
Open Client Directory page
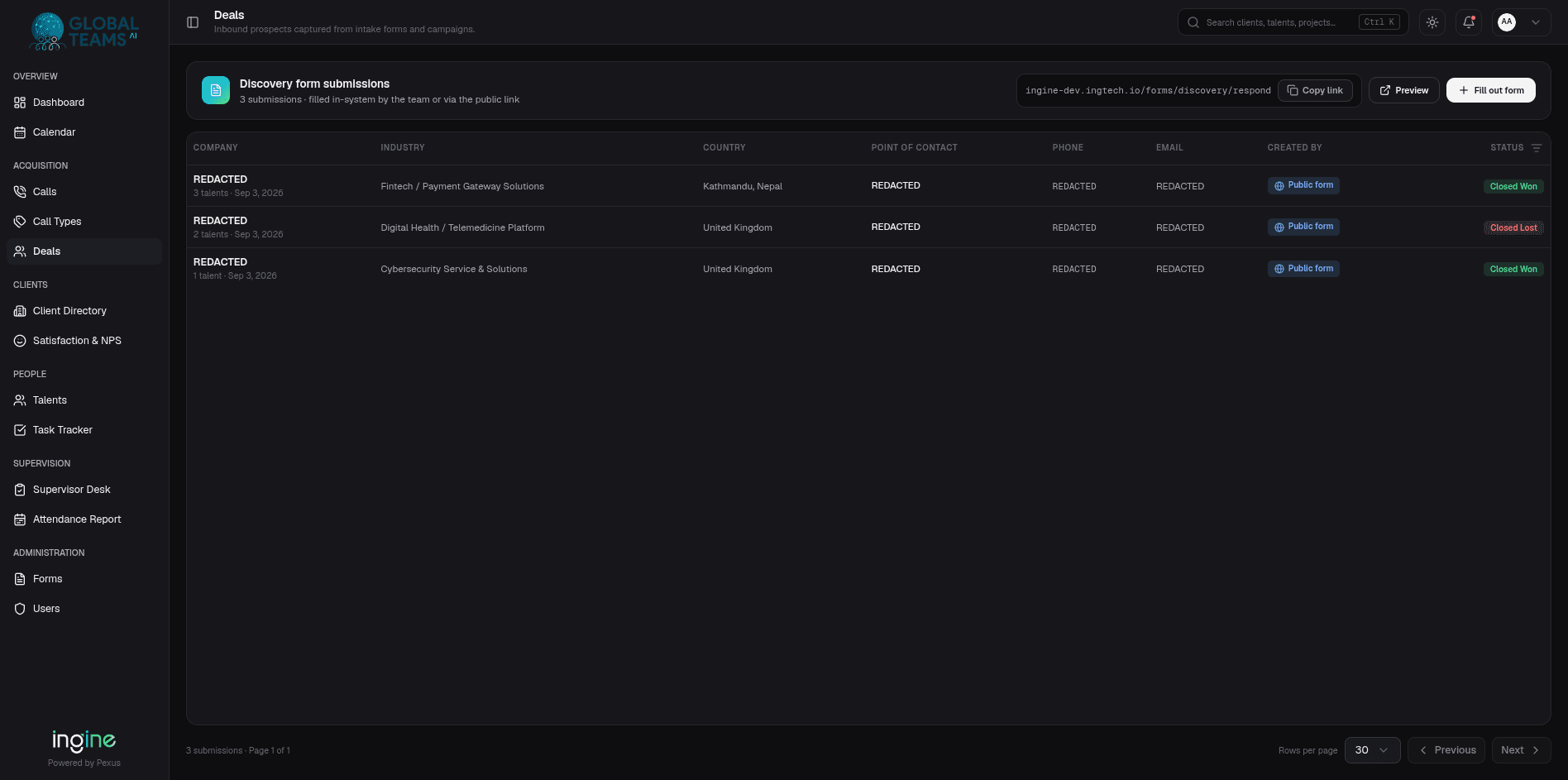84,311
